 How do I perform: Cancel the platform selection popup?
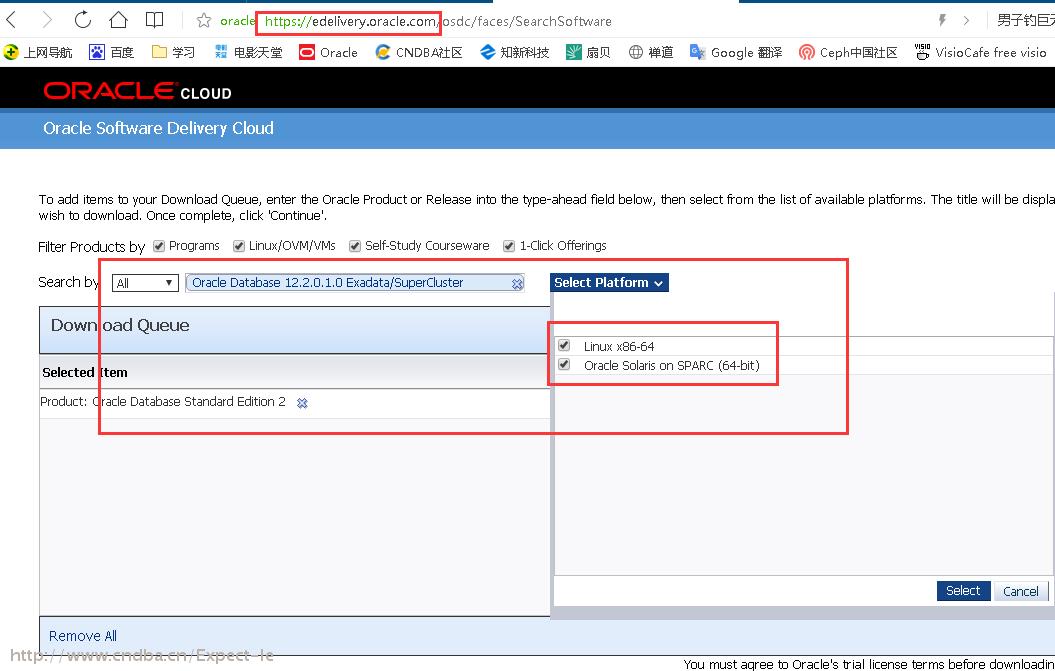(x=1021, y=591)
